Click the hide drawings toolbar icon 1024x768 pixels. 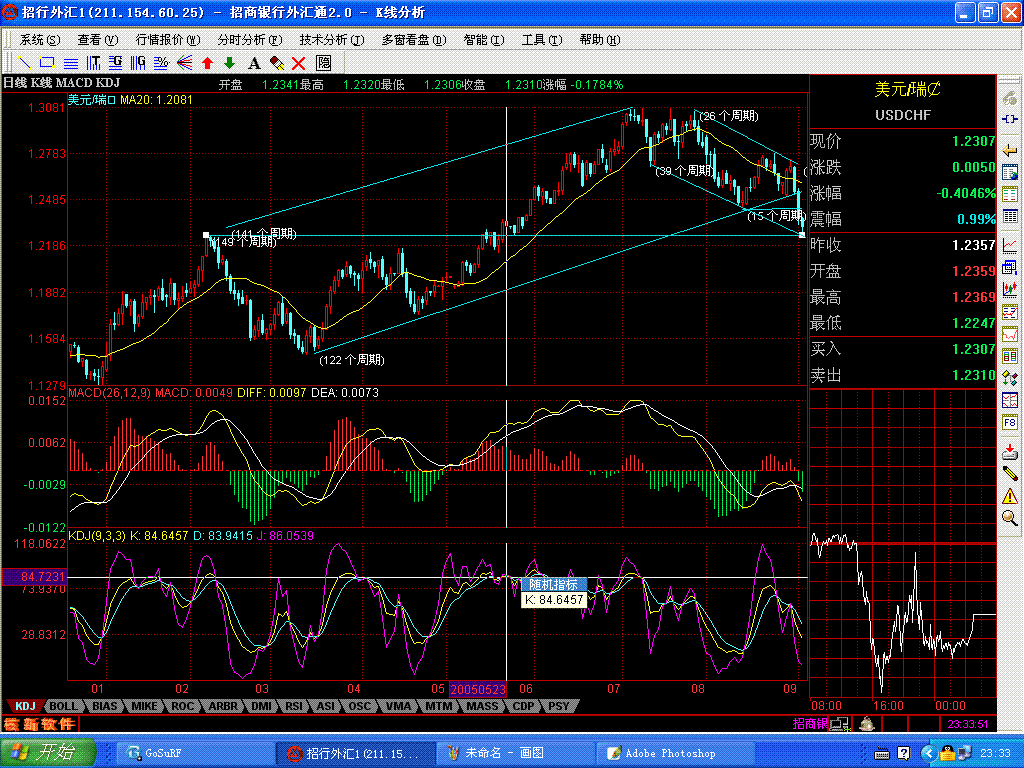323,63
